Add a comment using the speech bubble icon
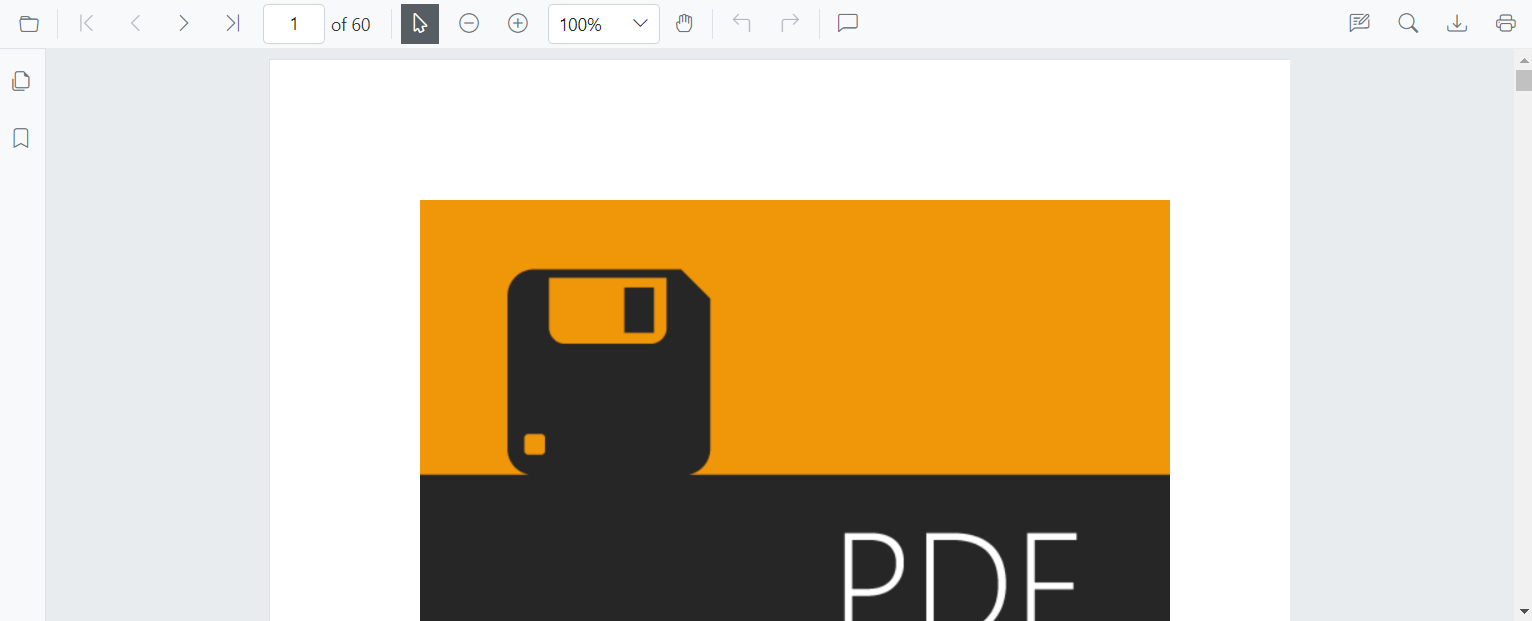1532x621 pixels. pyautogui.click(x=848, y=24)
